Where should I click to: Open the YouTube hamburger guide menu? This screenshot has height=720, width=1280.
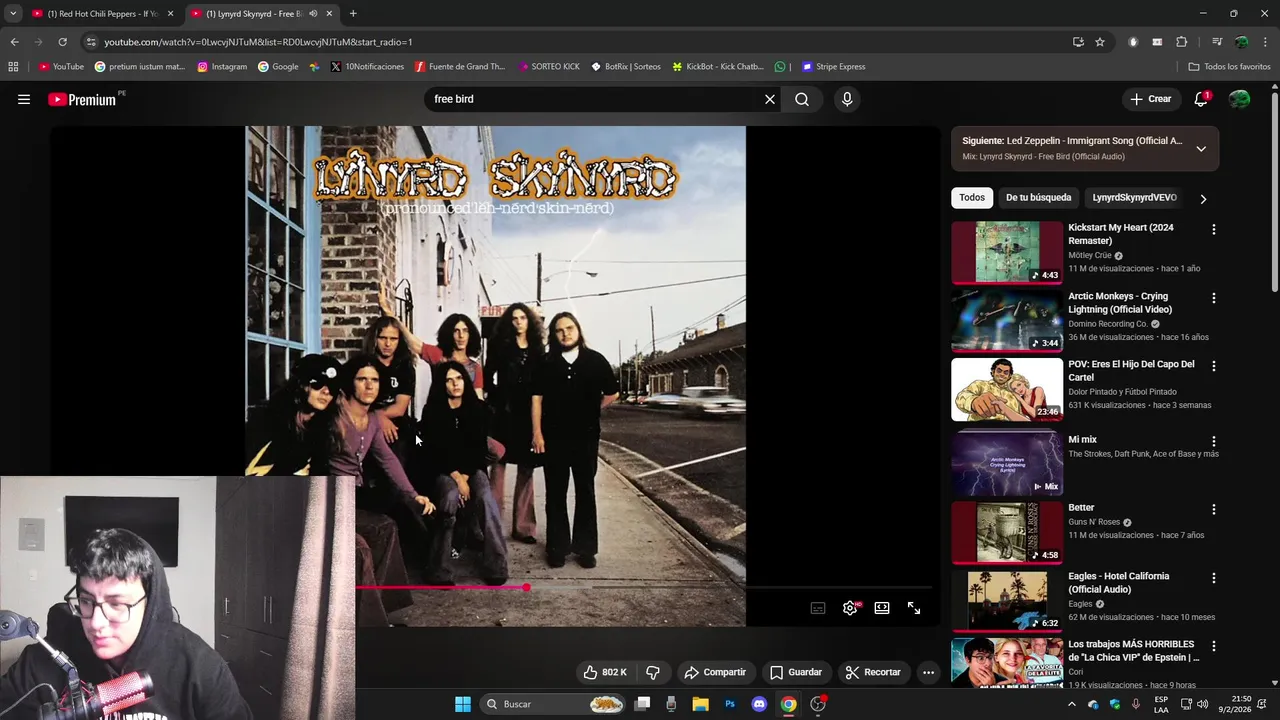(24, 99)
